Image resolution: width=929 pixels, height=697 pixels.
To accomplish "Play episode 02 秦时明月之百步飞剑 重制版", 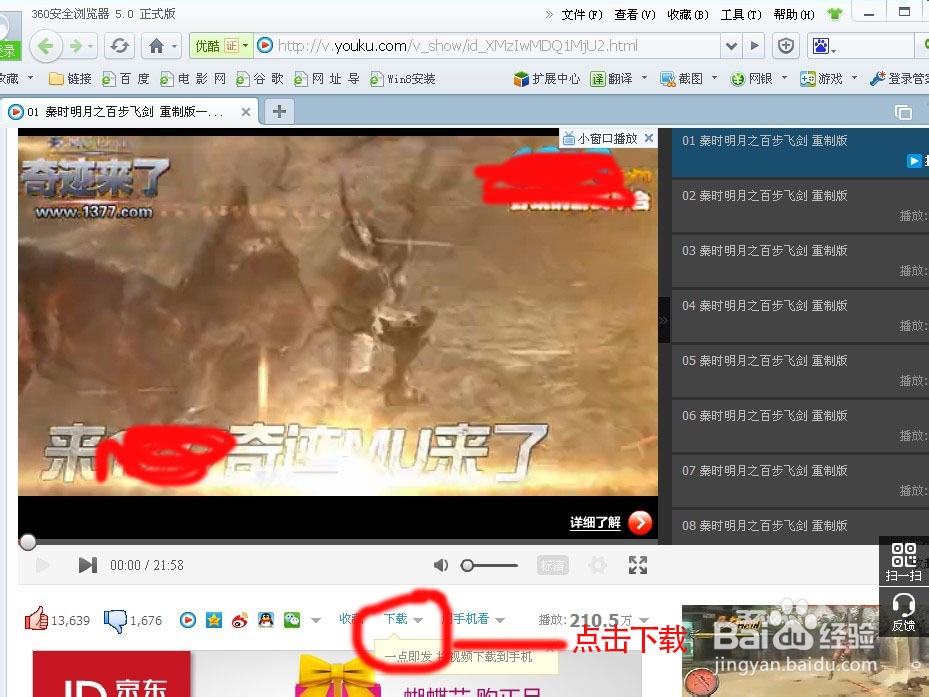I will tap(800, 205).
